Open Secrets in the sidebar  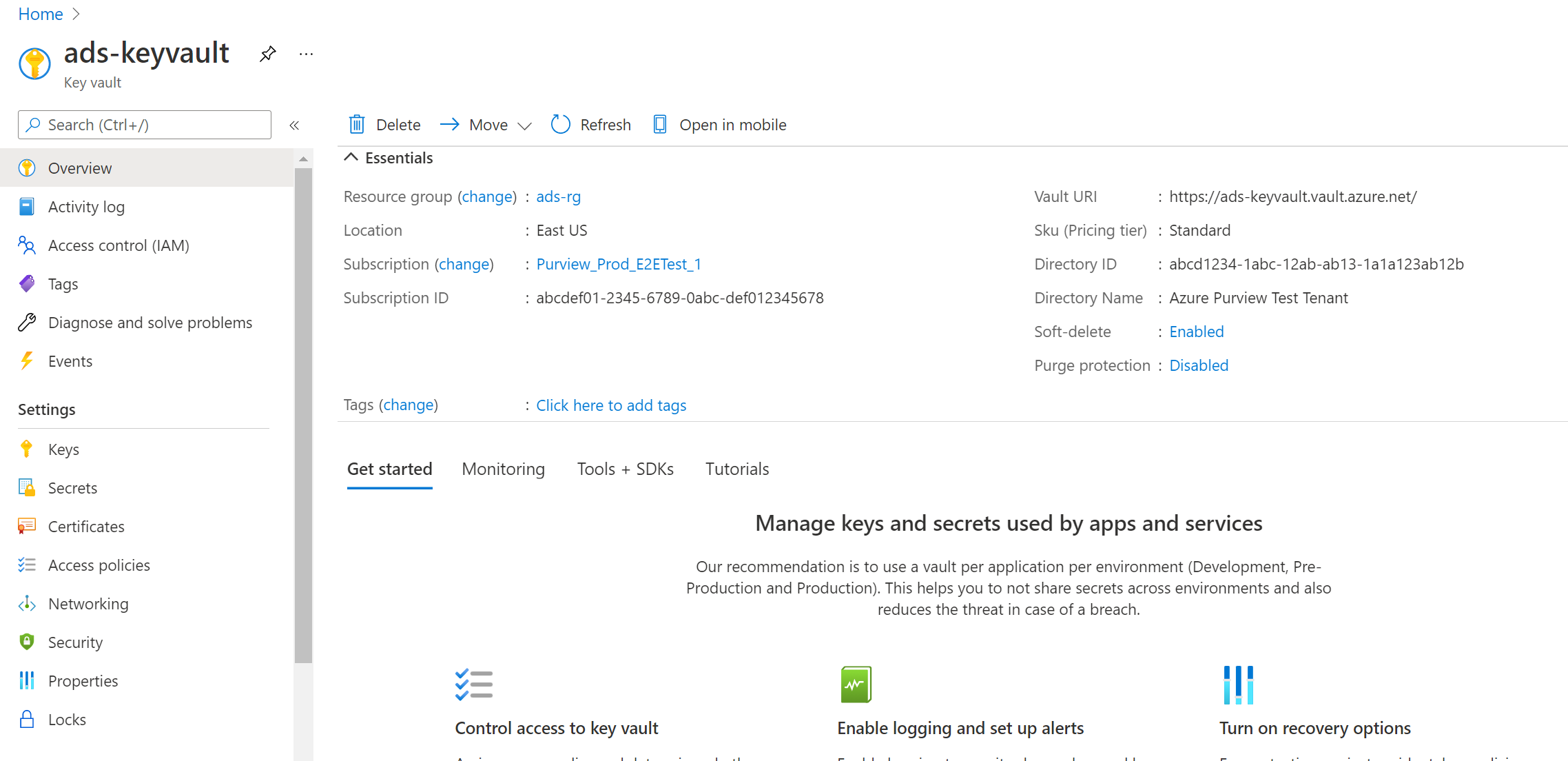pos(72,488)
